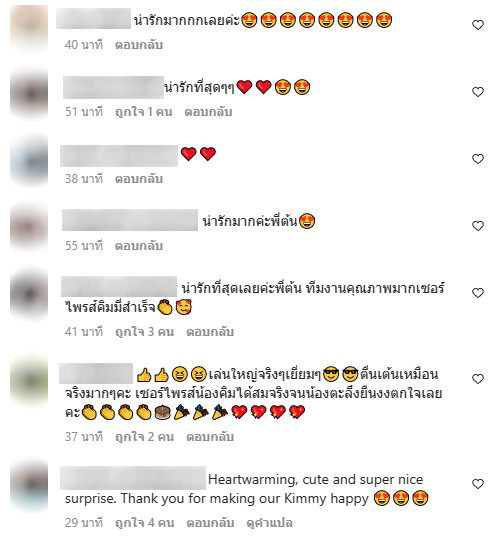The image size is (496, 550).
Task: View translation (ดูคำแปล) of the English comment
Action: pyautogui.click(x=269, y=523)
